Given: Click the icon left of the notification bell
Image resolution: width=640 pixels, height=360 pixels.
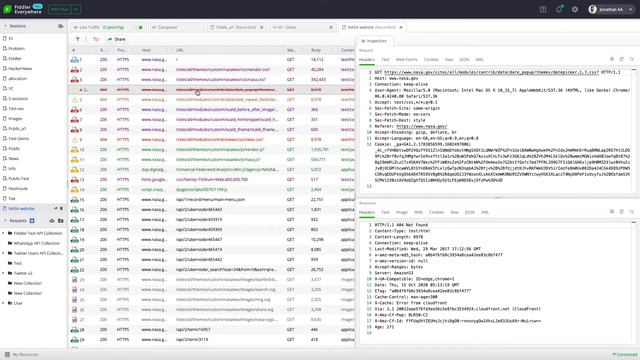Looking at the screenshot, I should pyautogui.click(x=542, y=9).
